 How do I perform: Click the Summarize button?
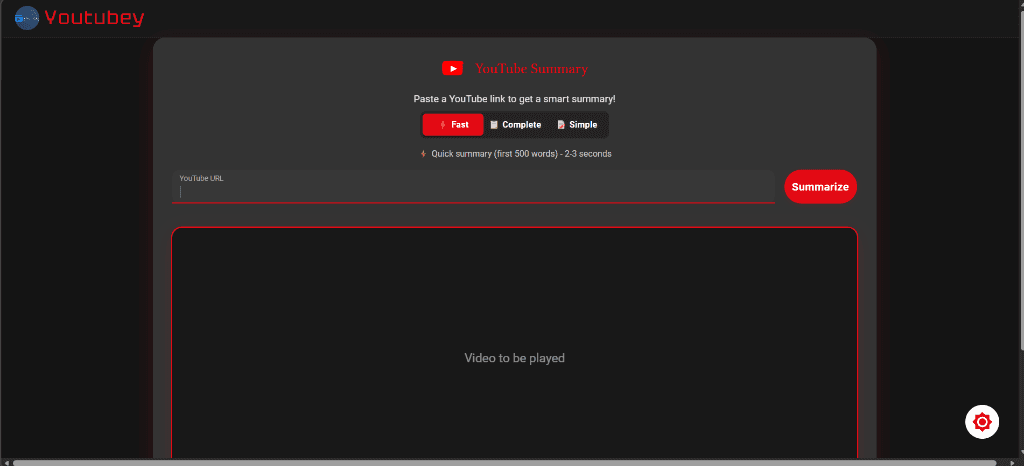[x=820, y=187]
